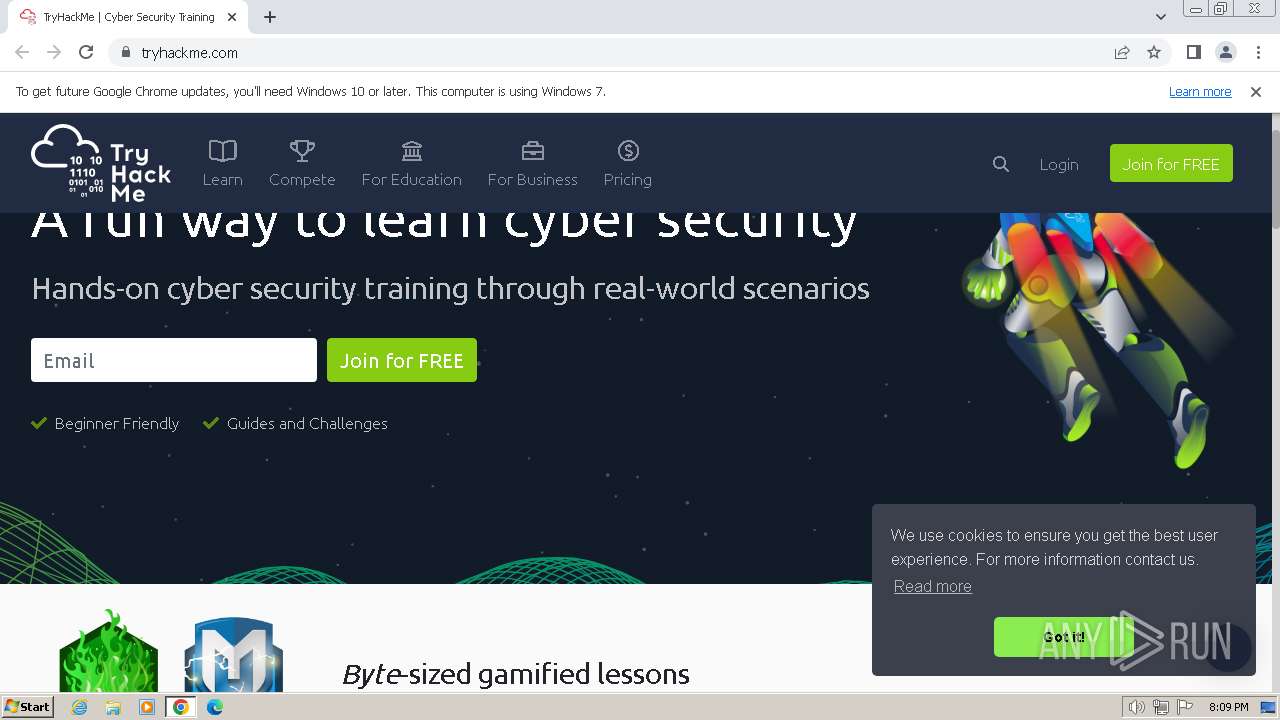This screenshot has width=1280, height=720.
Task: Toggle the browser side panel
Action: click(1194, 52)
